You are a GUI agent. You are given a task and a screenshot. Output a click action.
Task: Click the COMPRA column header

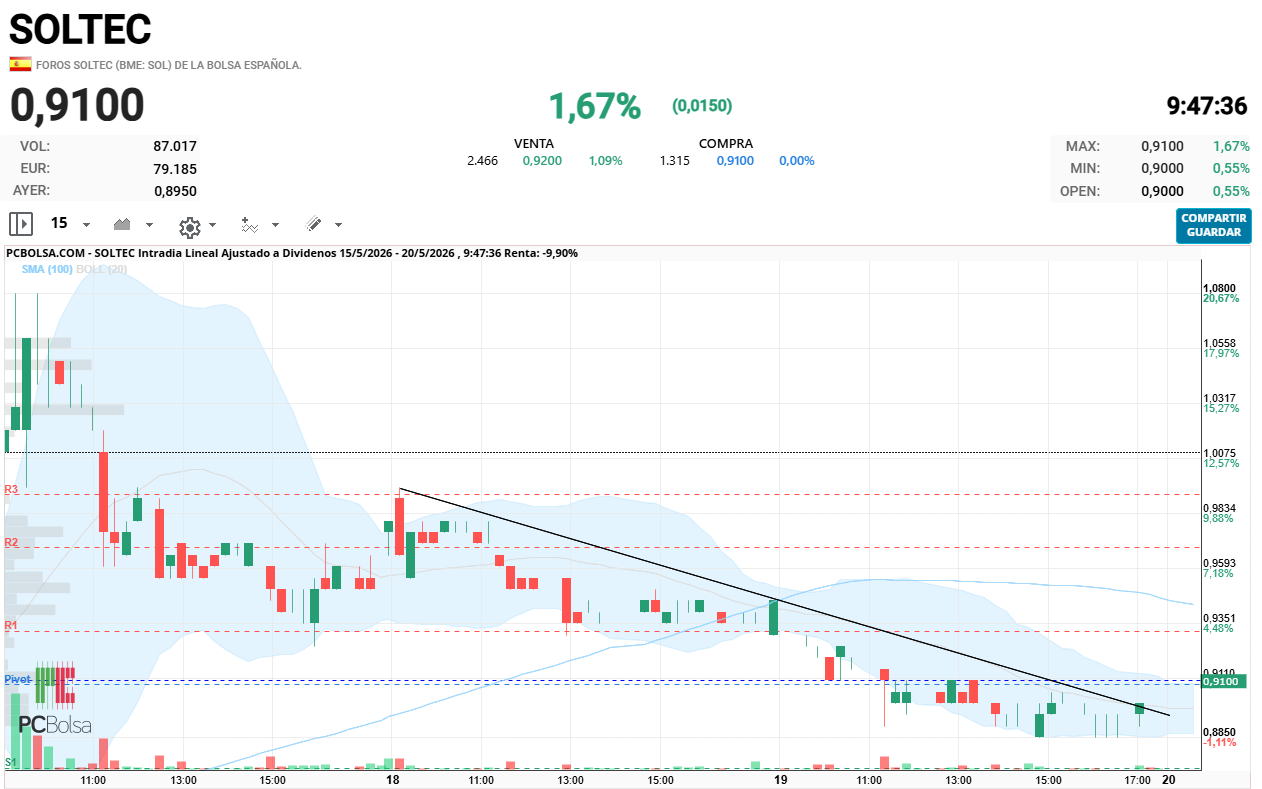726,143
